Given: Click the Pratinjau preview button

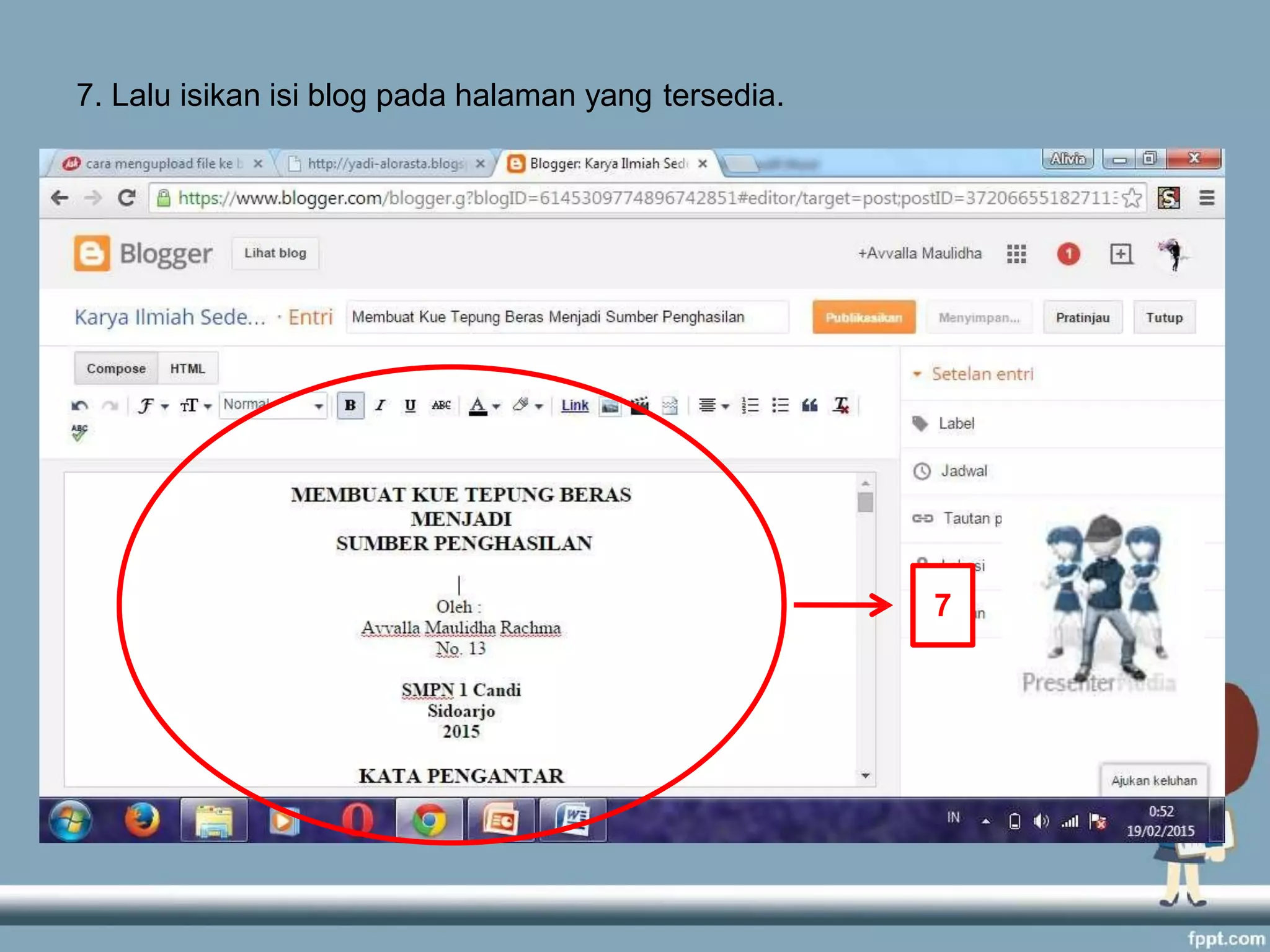Looking at the screenshot, I should (x=1083, y=317).
